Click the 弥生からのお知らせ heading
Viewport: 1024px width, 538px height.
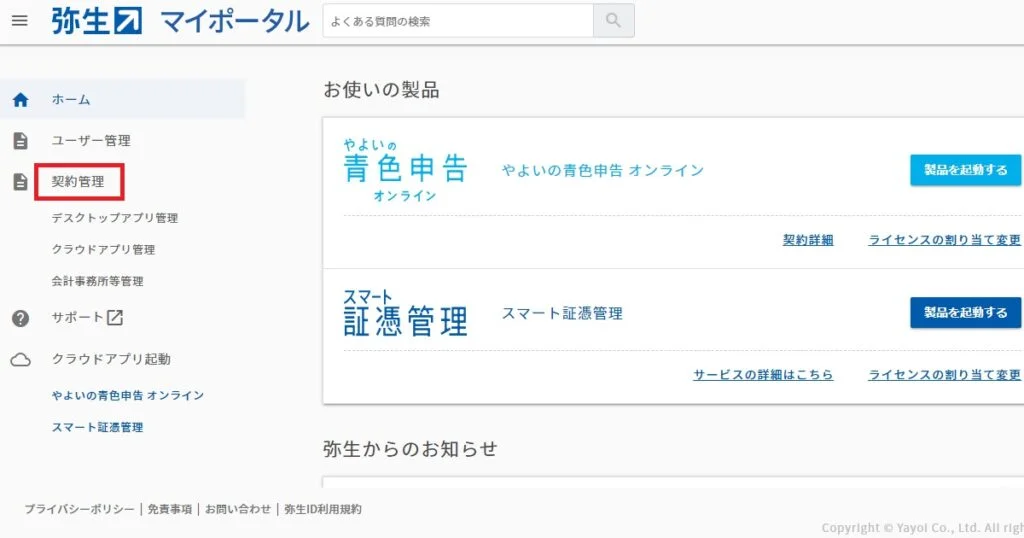click(410, 449)
